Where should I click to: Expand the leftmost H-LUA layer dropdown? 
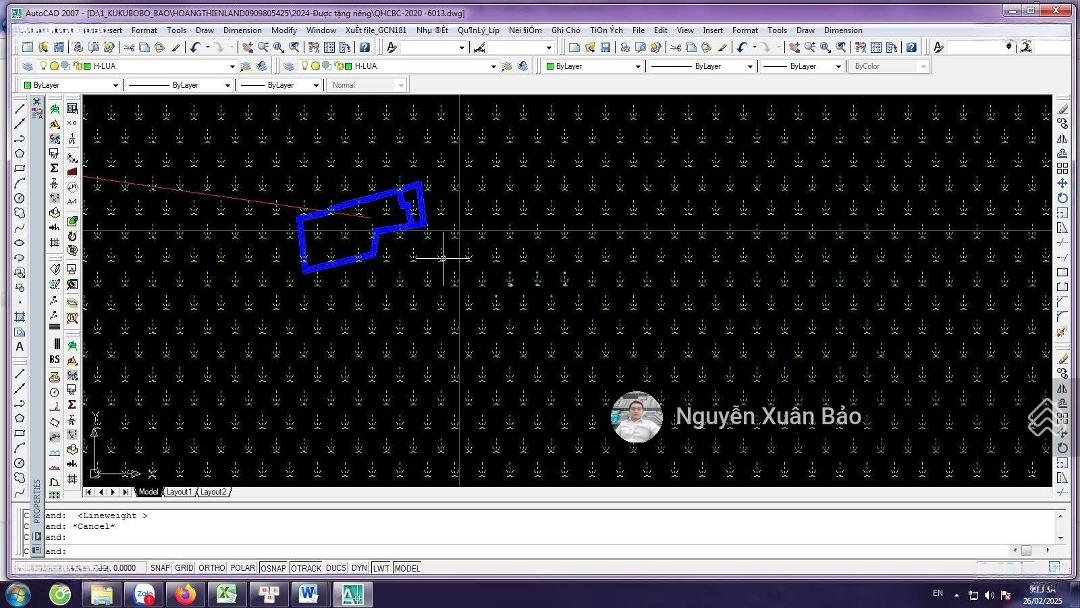[232, 66]
